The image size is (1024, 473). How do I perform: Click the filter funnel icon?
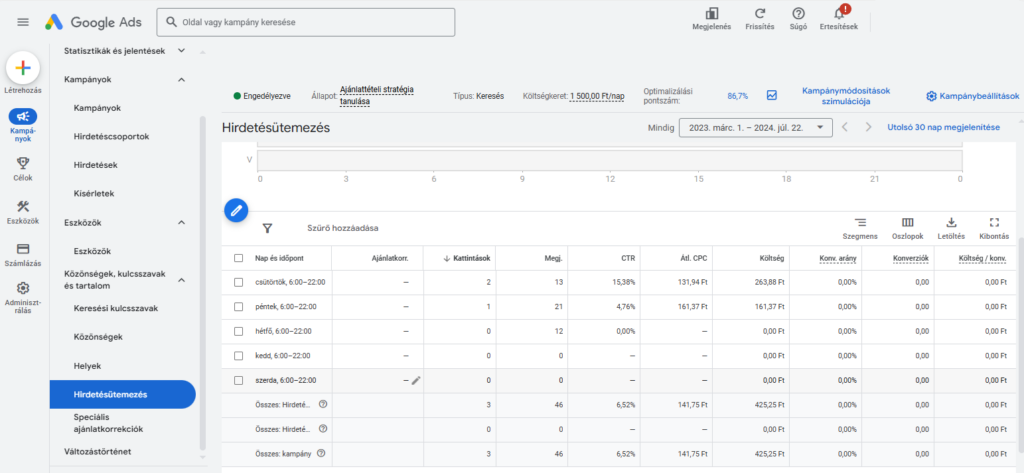pos(267,228)
